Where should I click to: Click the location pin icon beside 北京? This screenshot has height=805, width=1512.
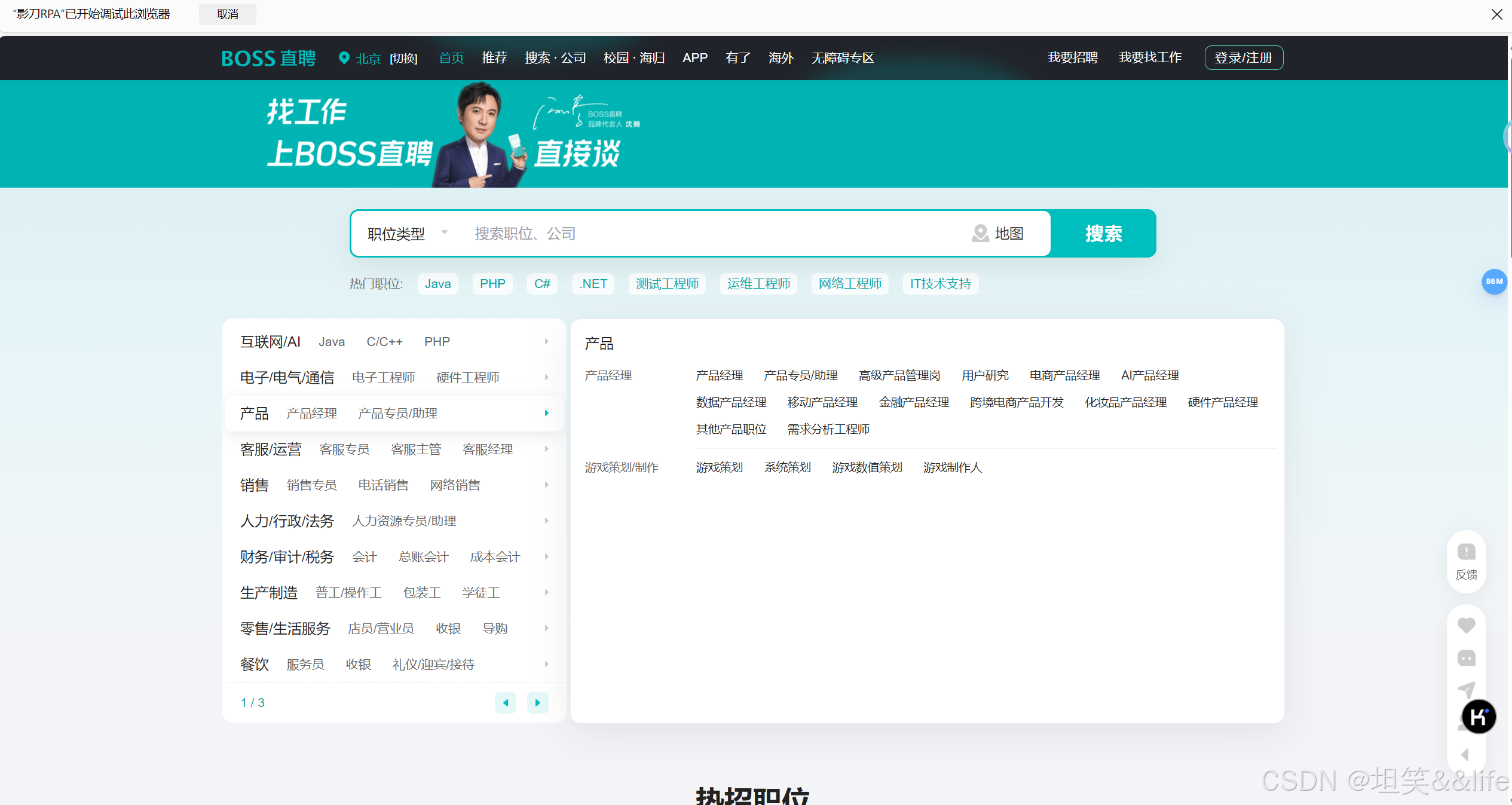point(344,58)
